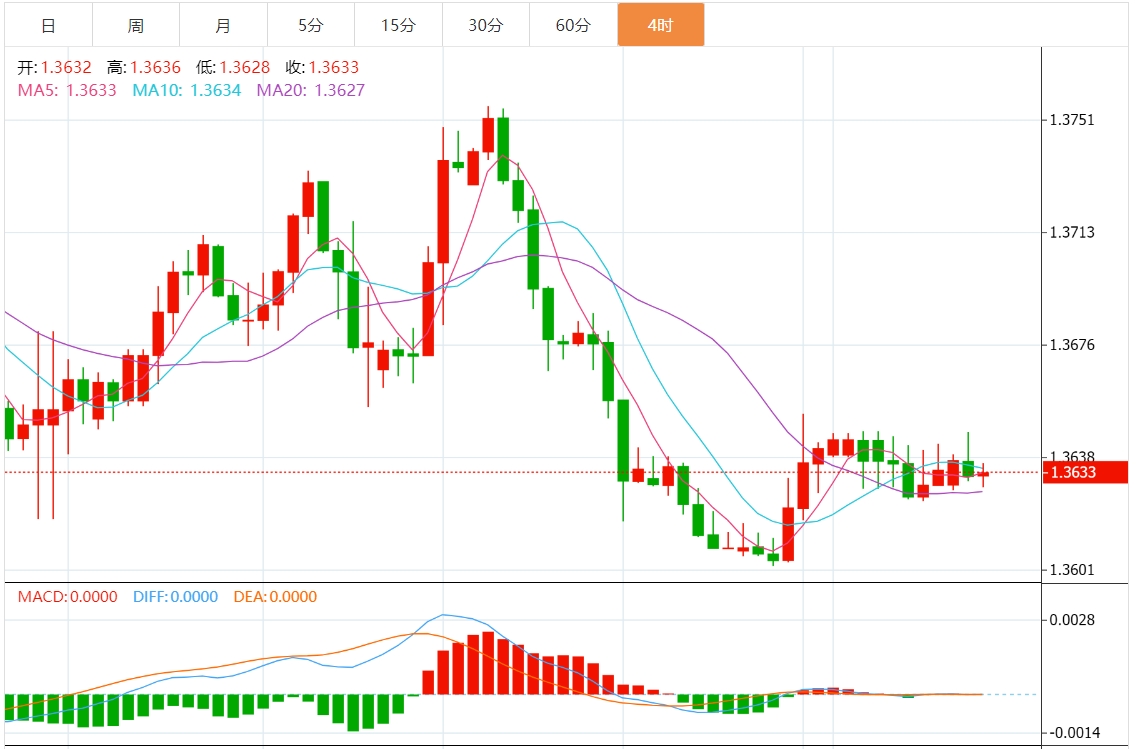Click the tallest green candle at the chart peak

point(503,147)
